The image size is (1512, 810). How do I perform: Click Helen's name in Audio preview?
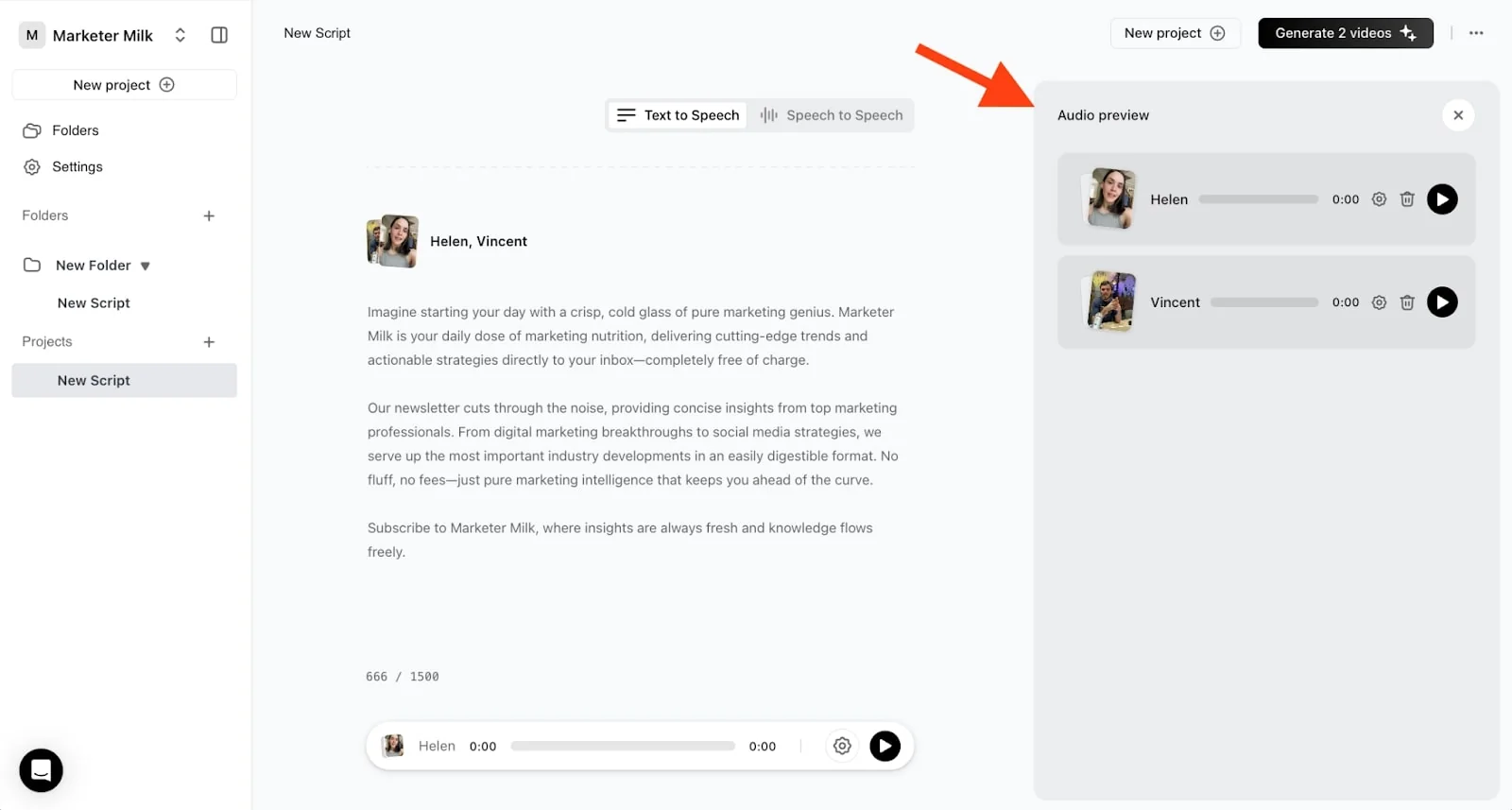pos(1169,199)
